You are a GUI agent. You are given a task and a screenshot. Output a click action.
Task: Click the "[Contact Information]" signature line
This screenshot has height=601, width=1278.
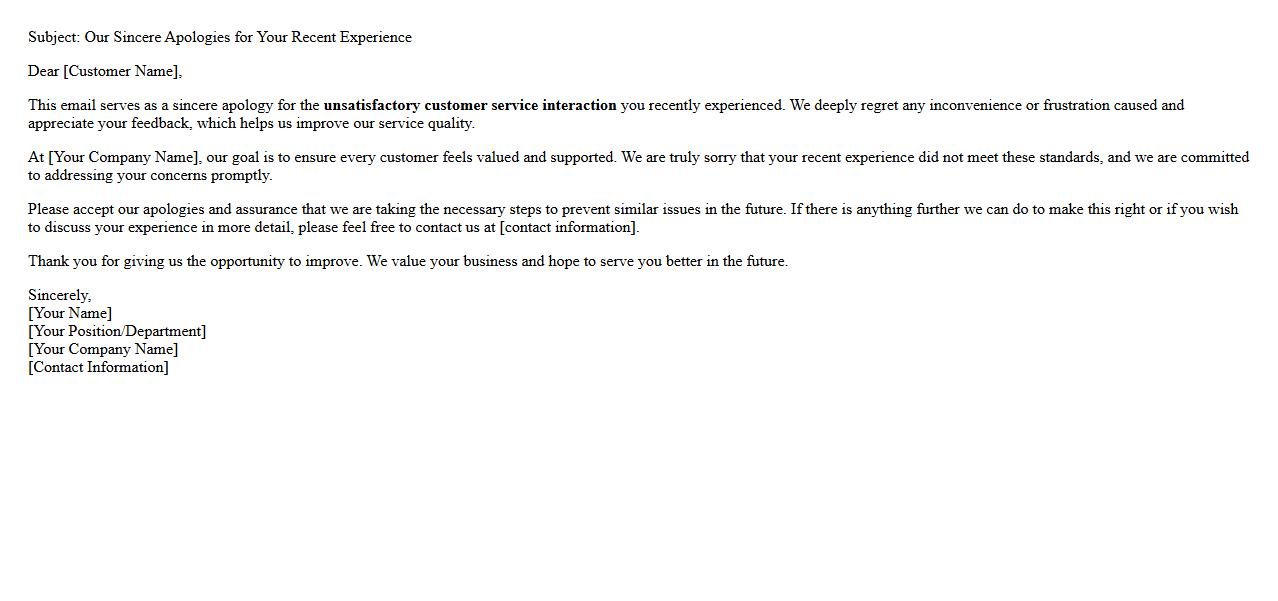98,367
